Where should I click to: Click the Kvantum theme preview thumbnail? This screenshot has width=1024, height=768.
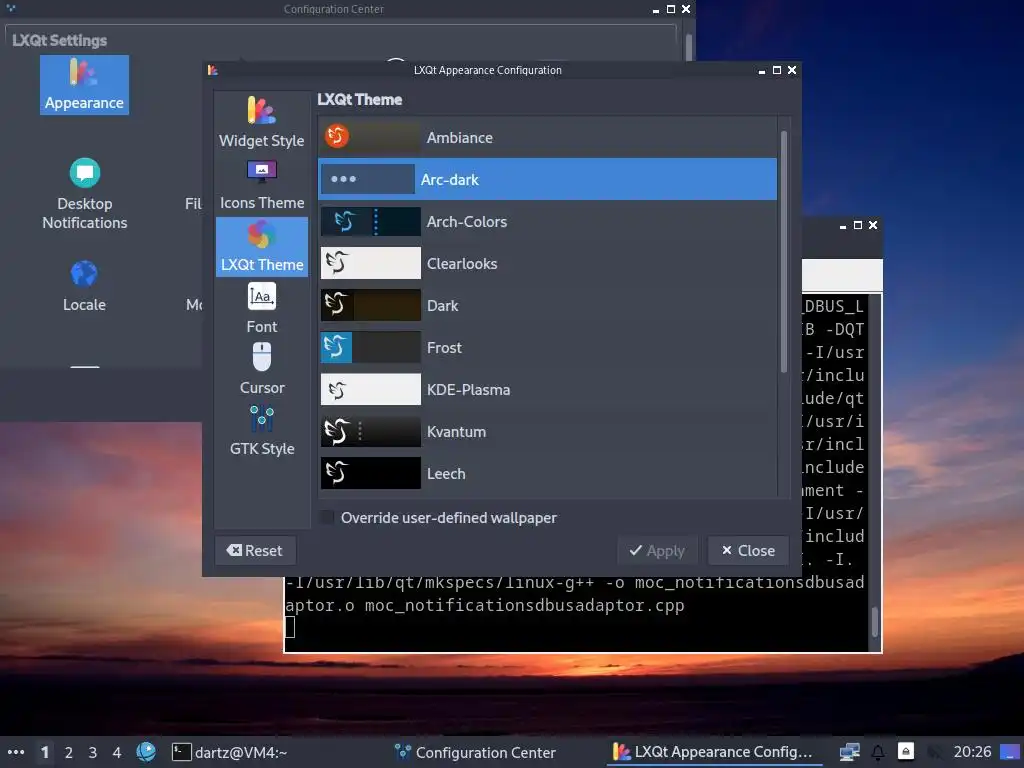pos(370,431)
